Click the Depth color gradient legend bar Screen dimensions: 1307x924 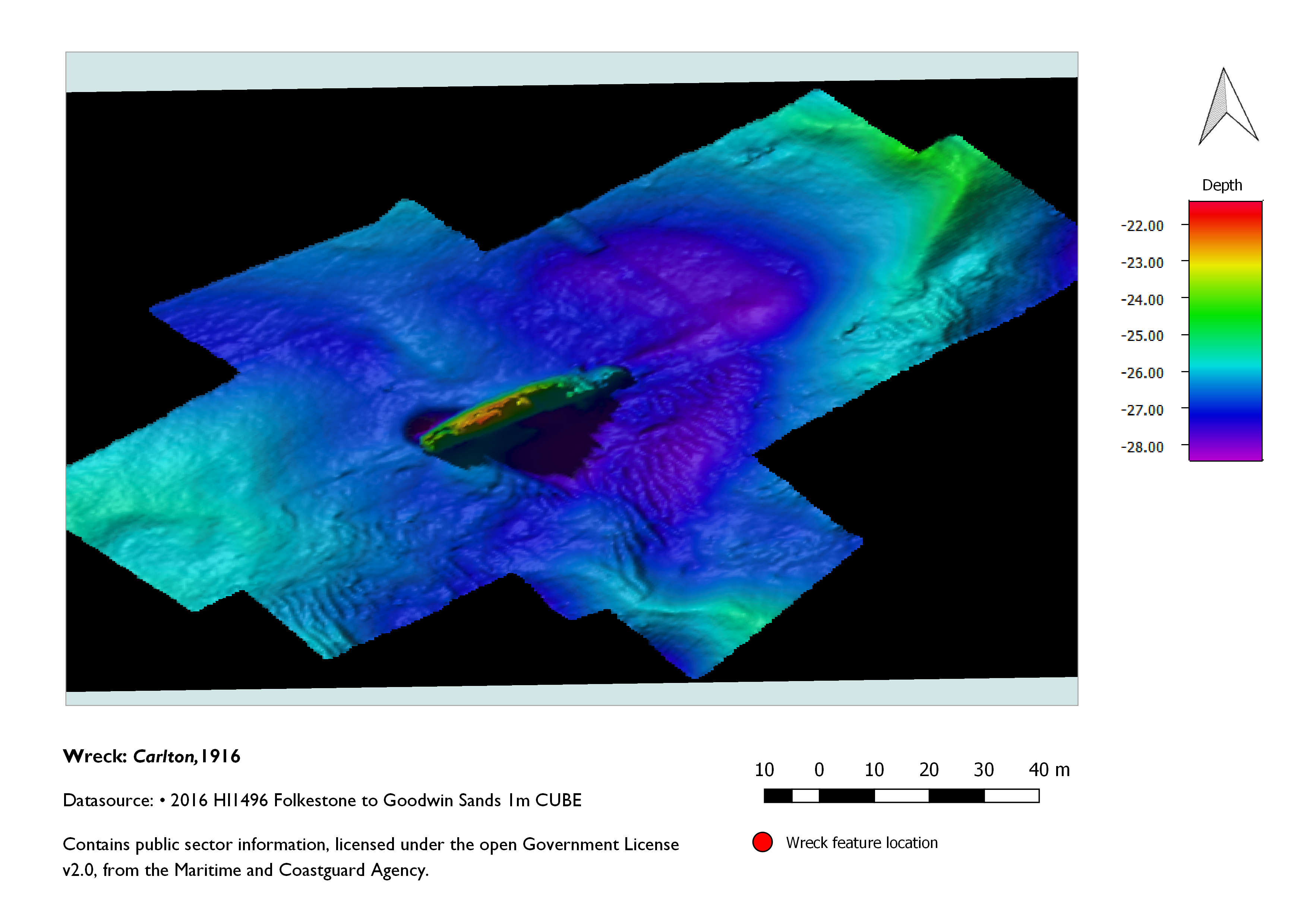[1226, 330]
